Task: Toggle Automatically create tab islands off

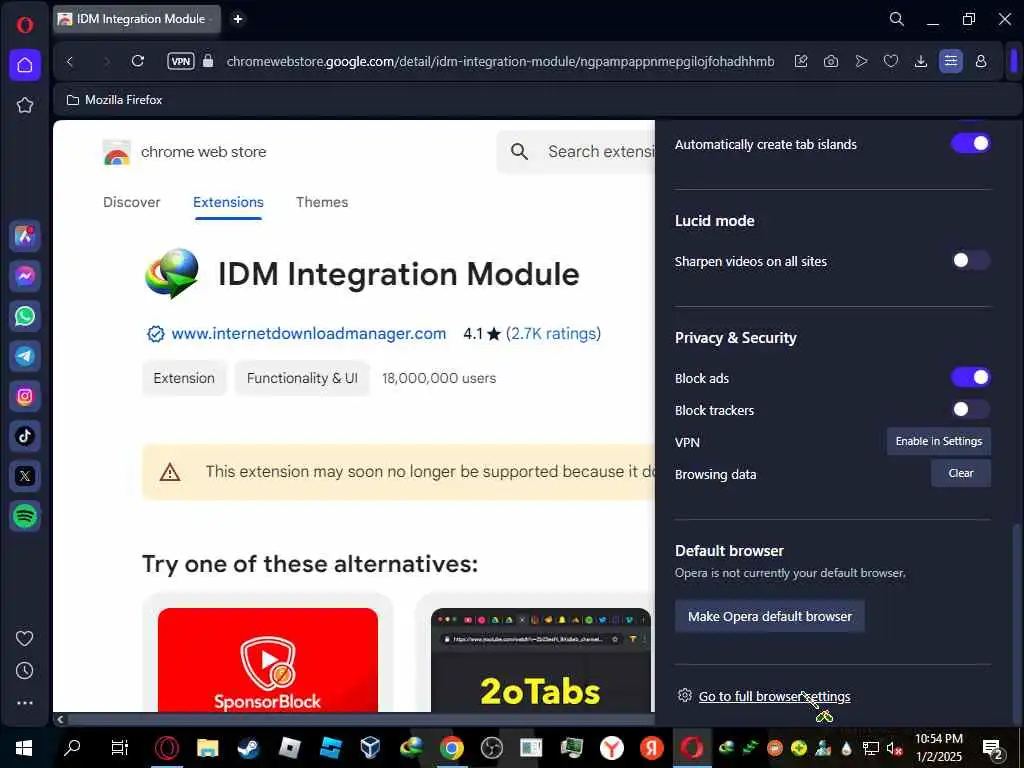Action: 970,144
